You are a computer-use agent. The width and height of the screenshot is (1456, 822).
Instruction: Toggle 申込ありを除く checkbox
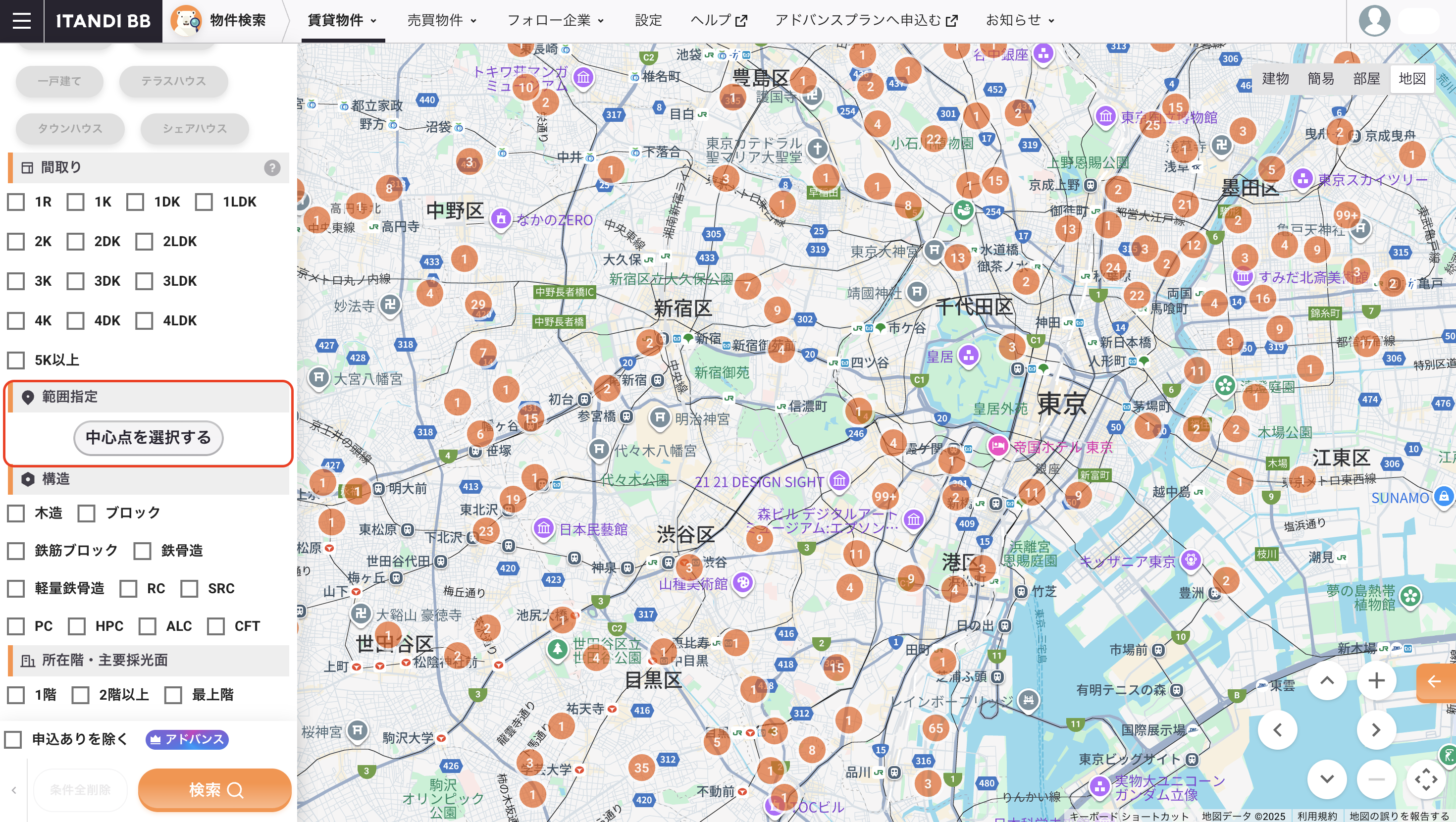13,739
